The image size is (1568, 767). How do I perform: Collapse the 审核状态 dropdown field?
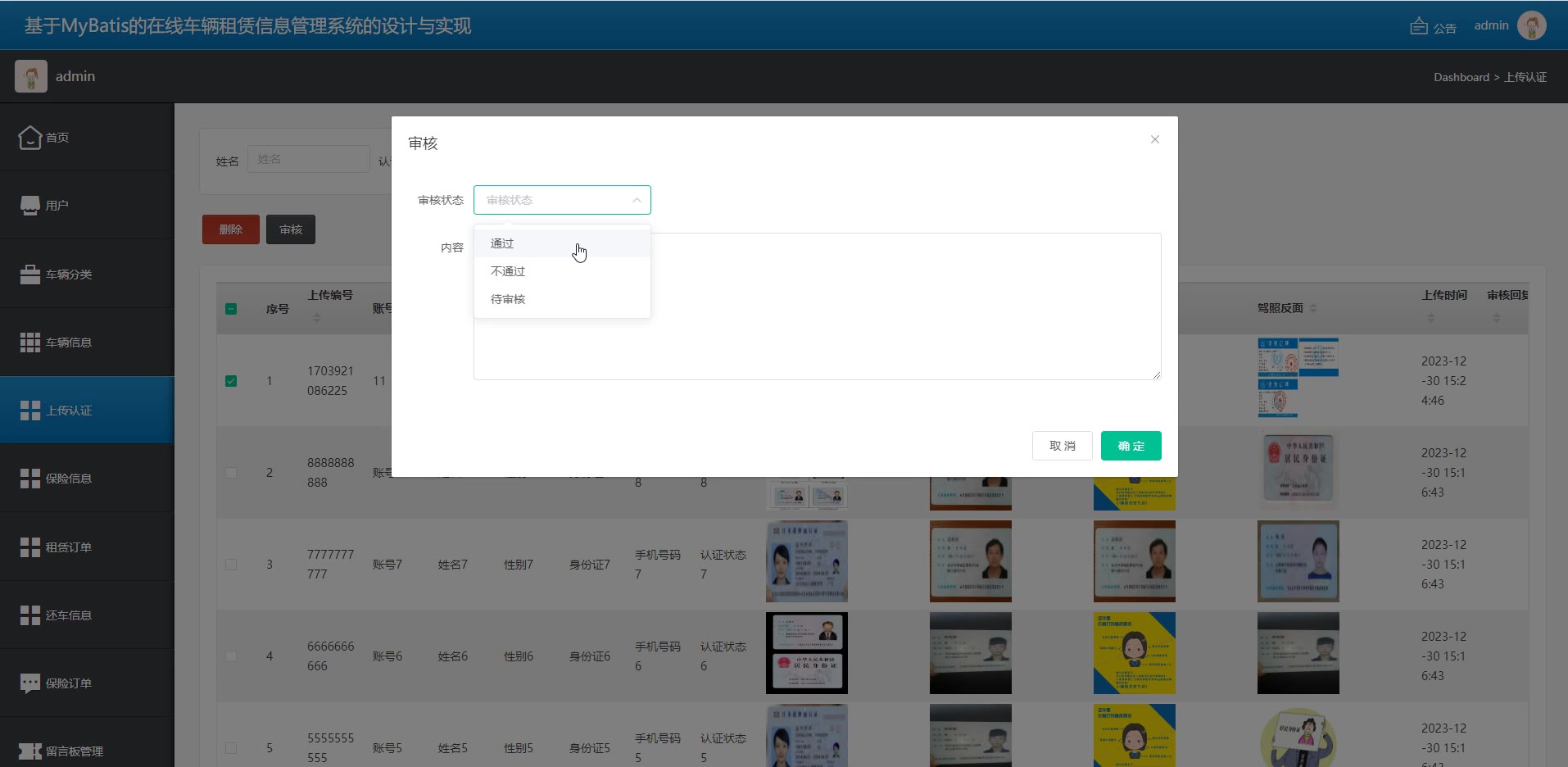tap(562, 200)
